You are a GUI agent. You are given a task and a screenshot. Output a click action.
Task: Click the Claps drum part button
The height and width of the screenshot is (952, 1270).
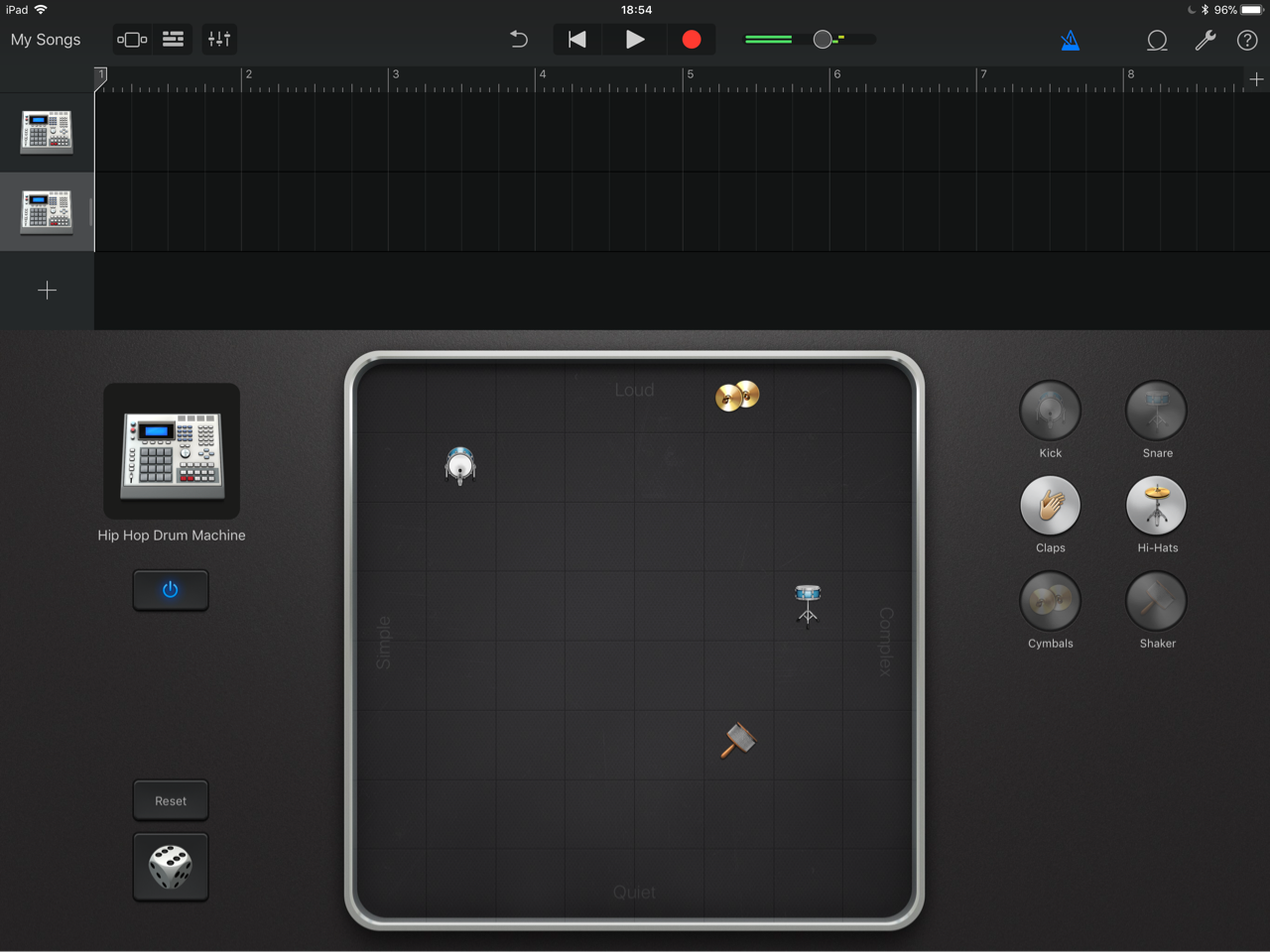[x=1050, y=506]
